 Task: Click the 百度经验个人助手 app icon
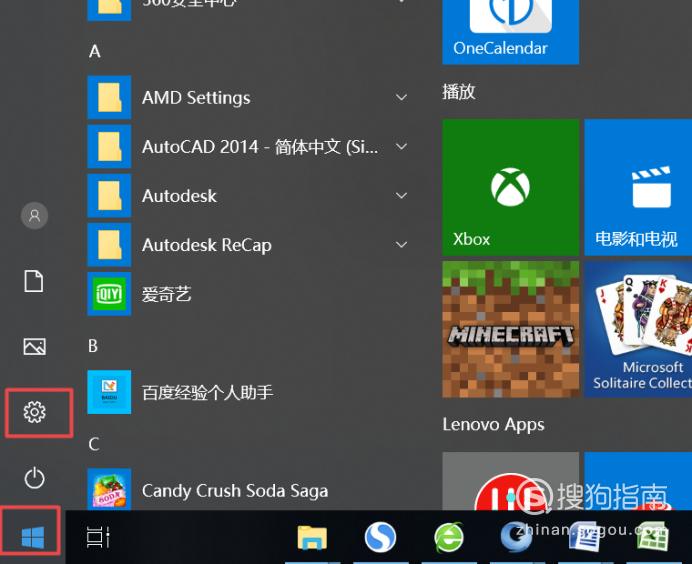pyautogui.click(x=109, y=392)
